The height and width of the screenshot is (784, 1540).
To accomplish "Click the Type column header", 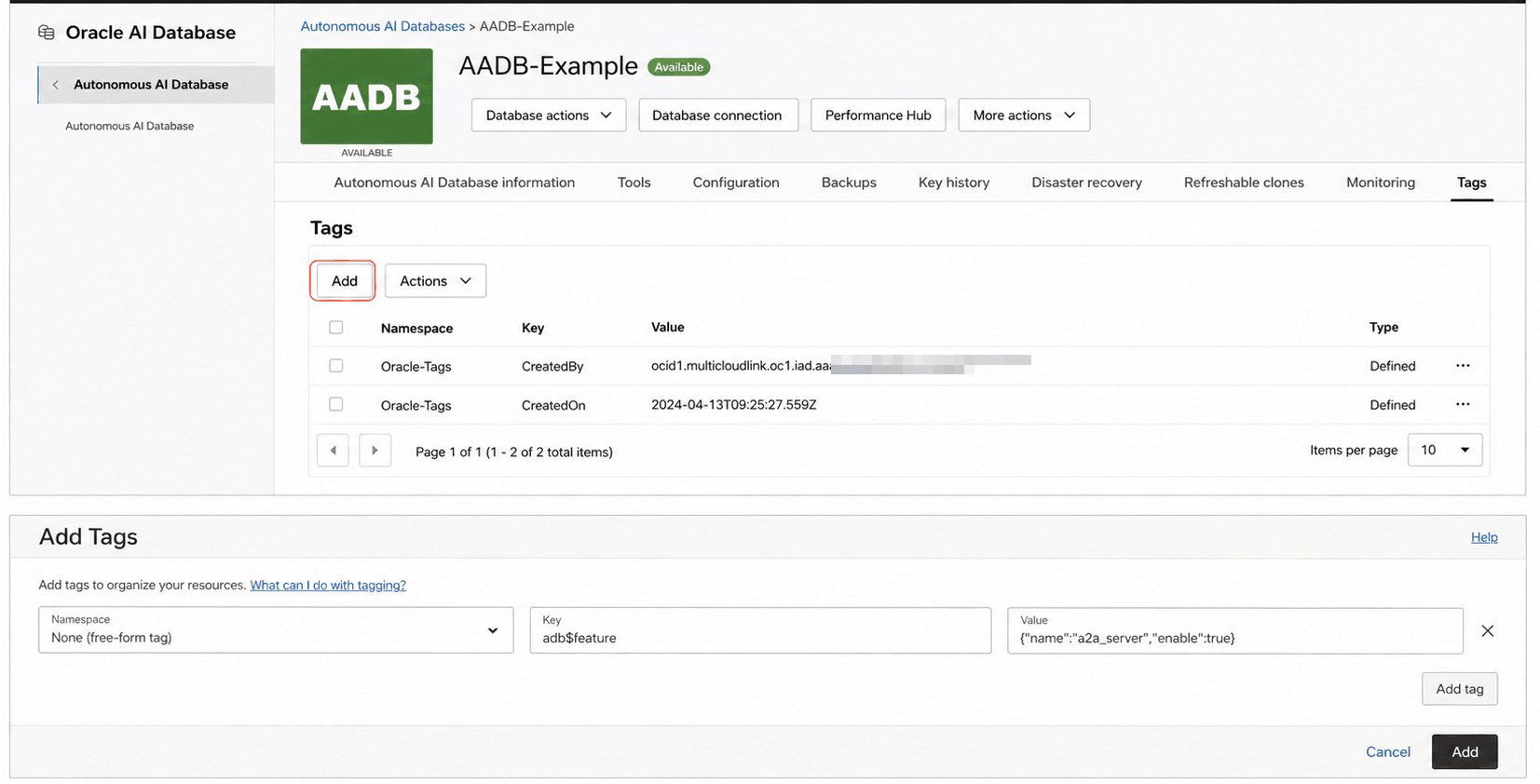I will [1383, 327].
